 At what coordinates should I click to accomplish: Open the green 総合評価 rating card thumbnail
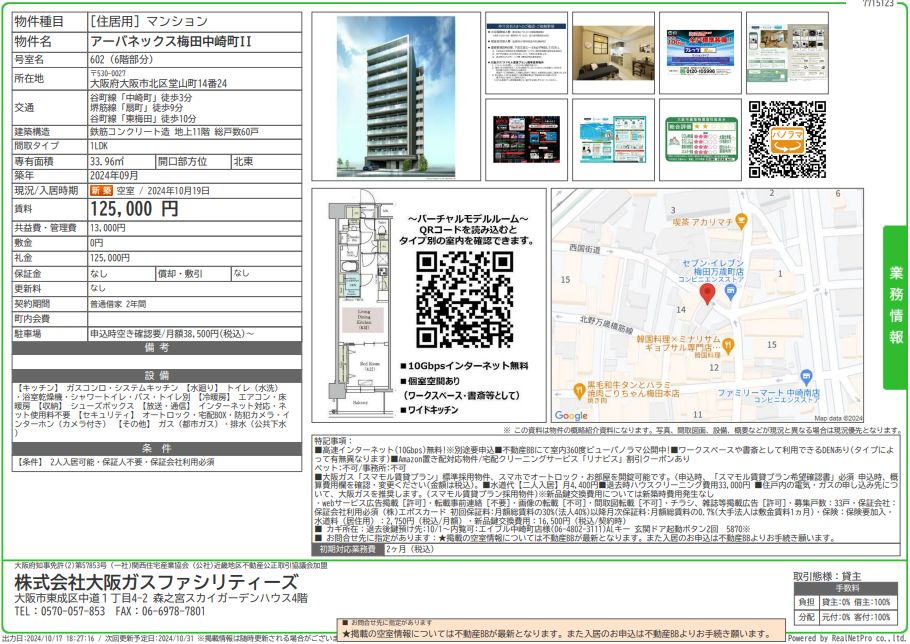(x=700, y=140)
